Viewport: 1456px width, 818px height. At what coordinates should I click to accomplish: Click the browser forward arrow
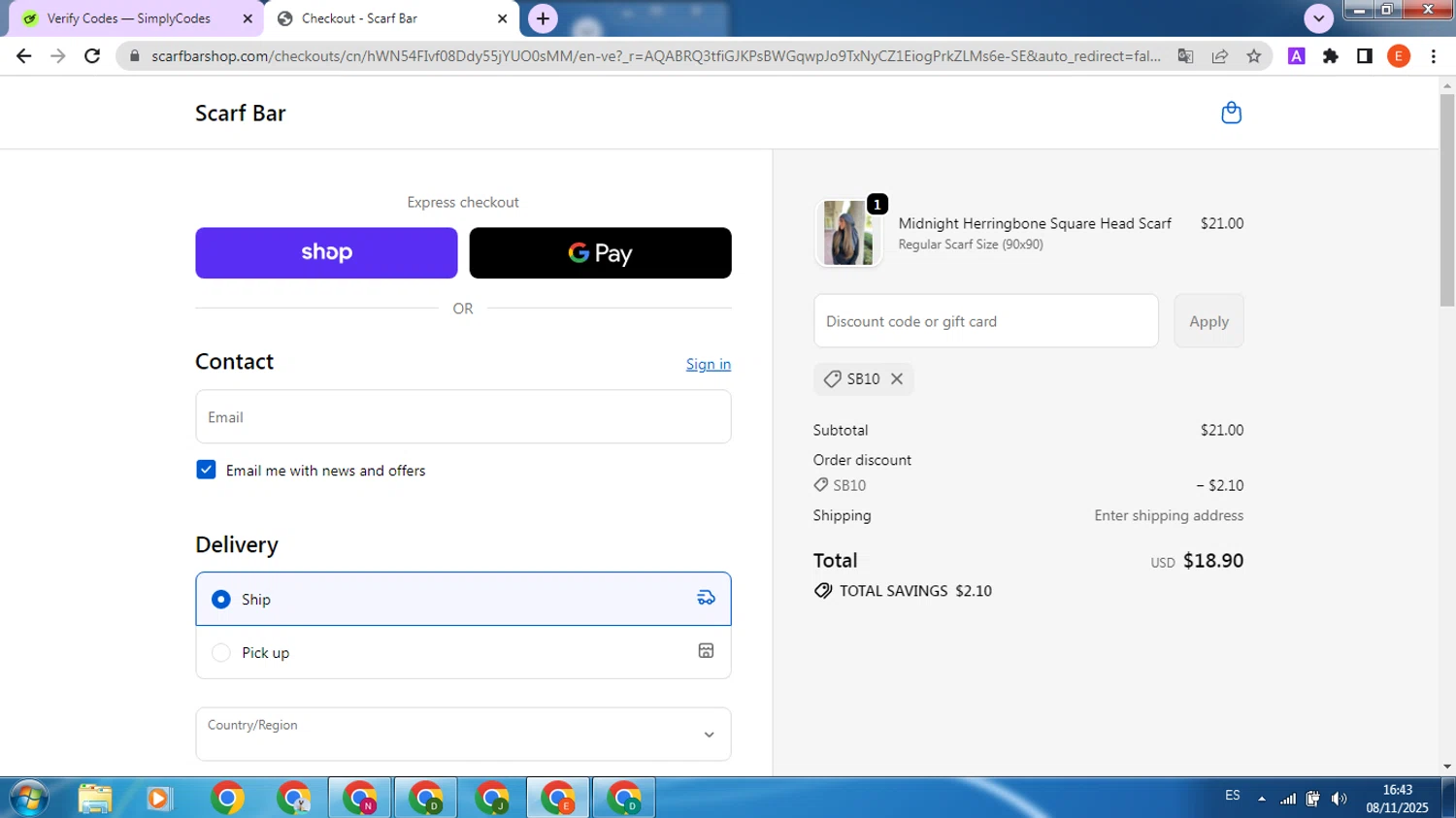58,56
